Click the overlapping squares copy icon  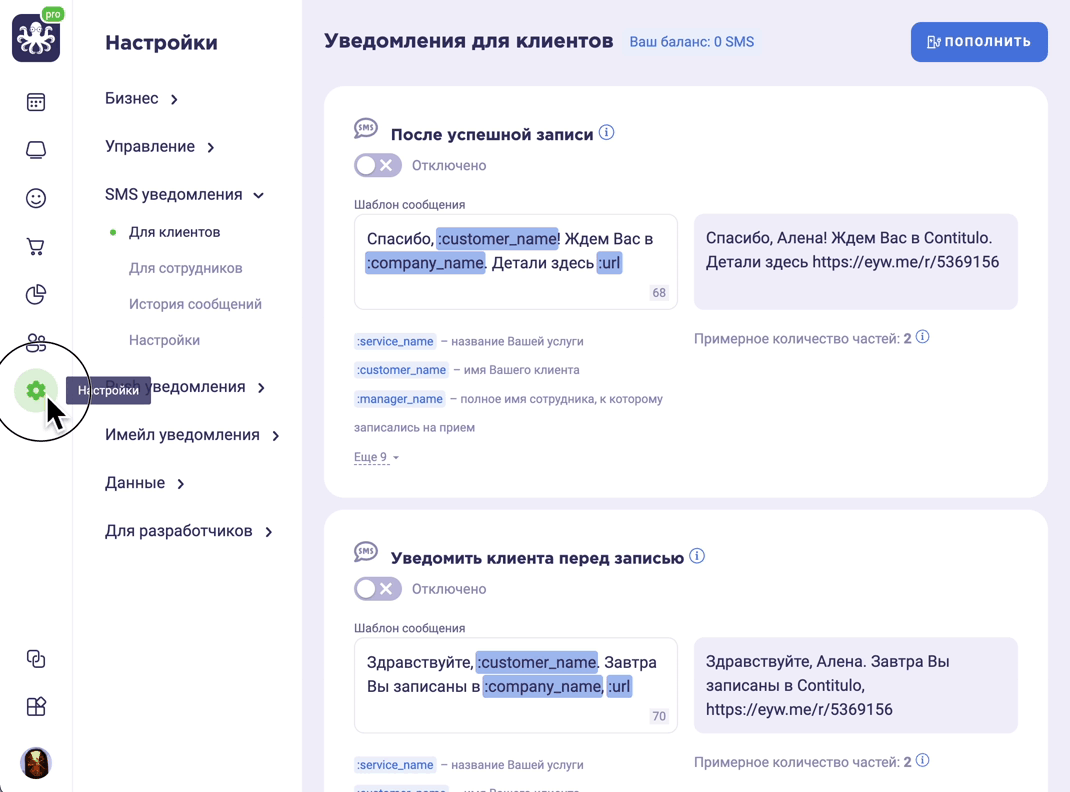click(36, 659)
